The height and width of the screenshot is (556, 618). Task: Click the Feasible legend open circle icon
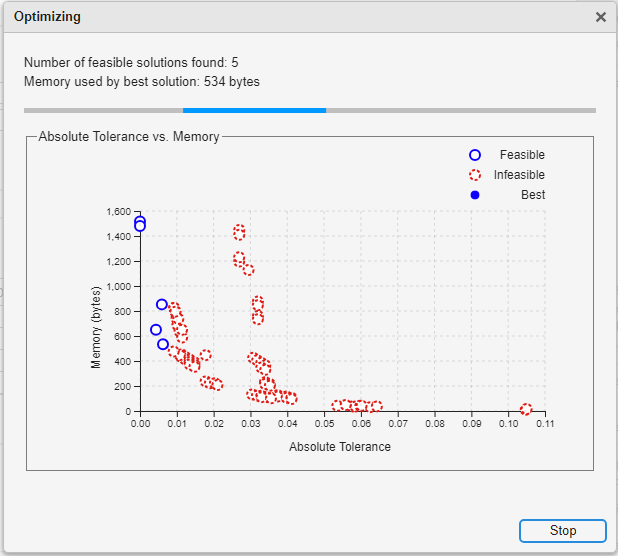click(x=475, y=155)
